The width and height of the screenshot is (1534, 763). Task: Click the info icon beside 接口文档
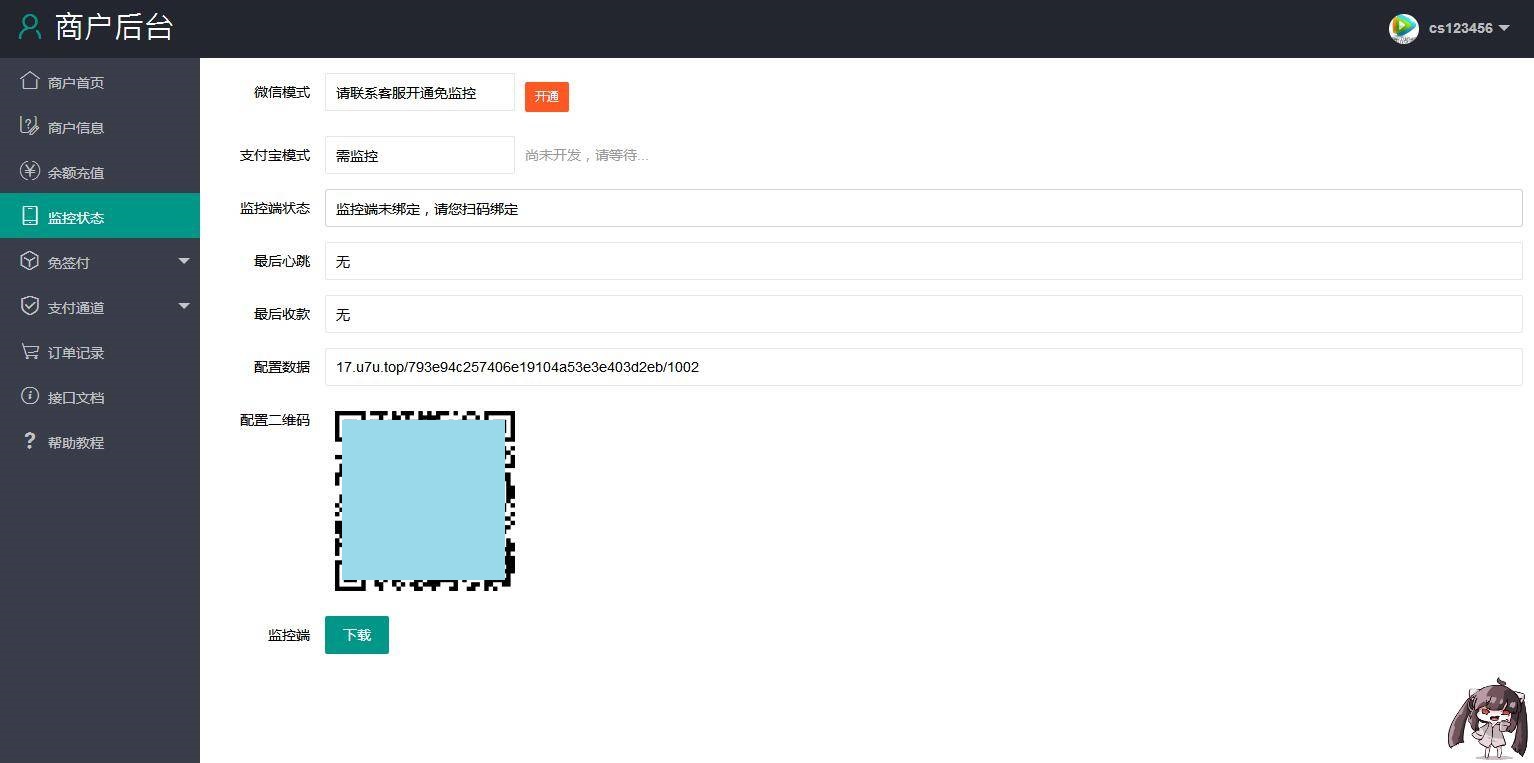click(30, 396)
